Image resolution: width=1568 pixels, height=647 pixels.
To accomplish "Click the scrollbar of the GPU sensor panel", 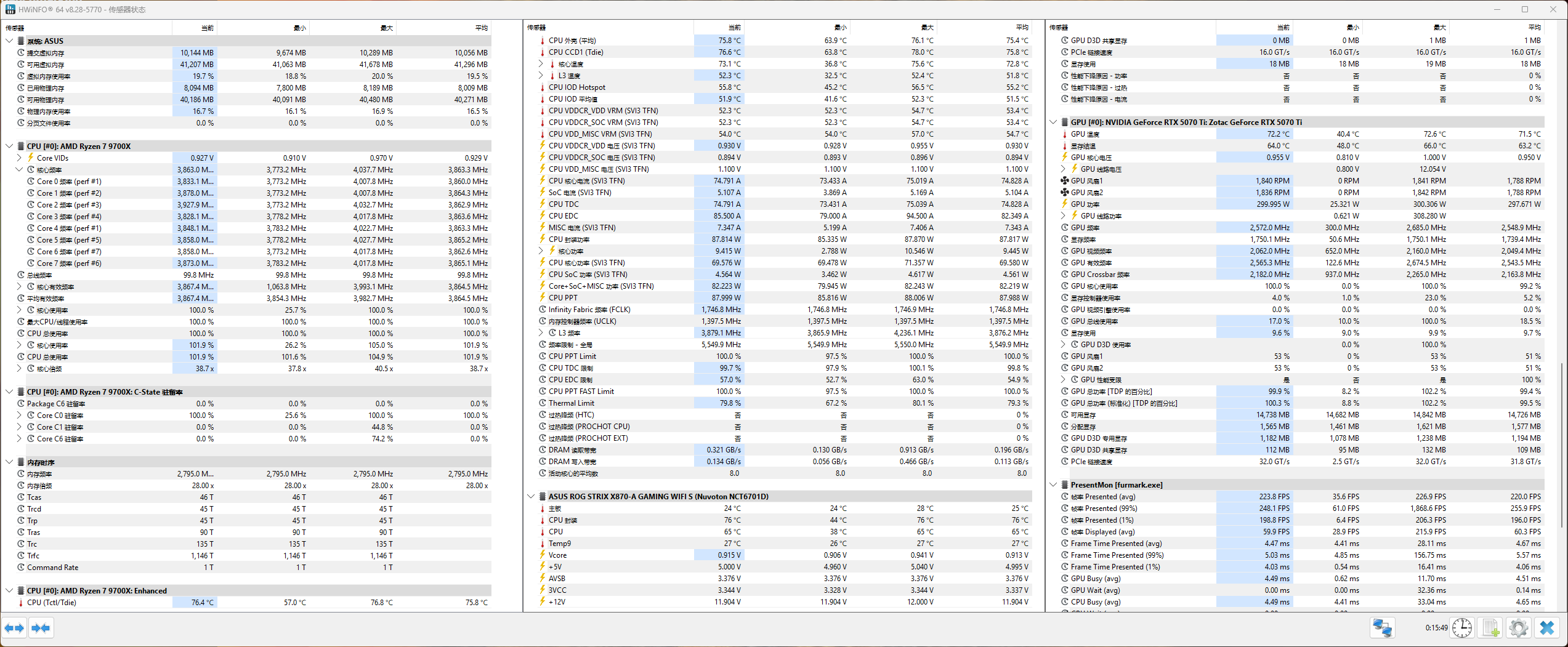I will 1562,445.
